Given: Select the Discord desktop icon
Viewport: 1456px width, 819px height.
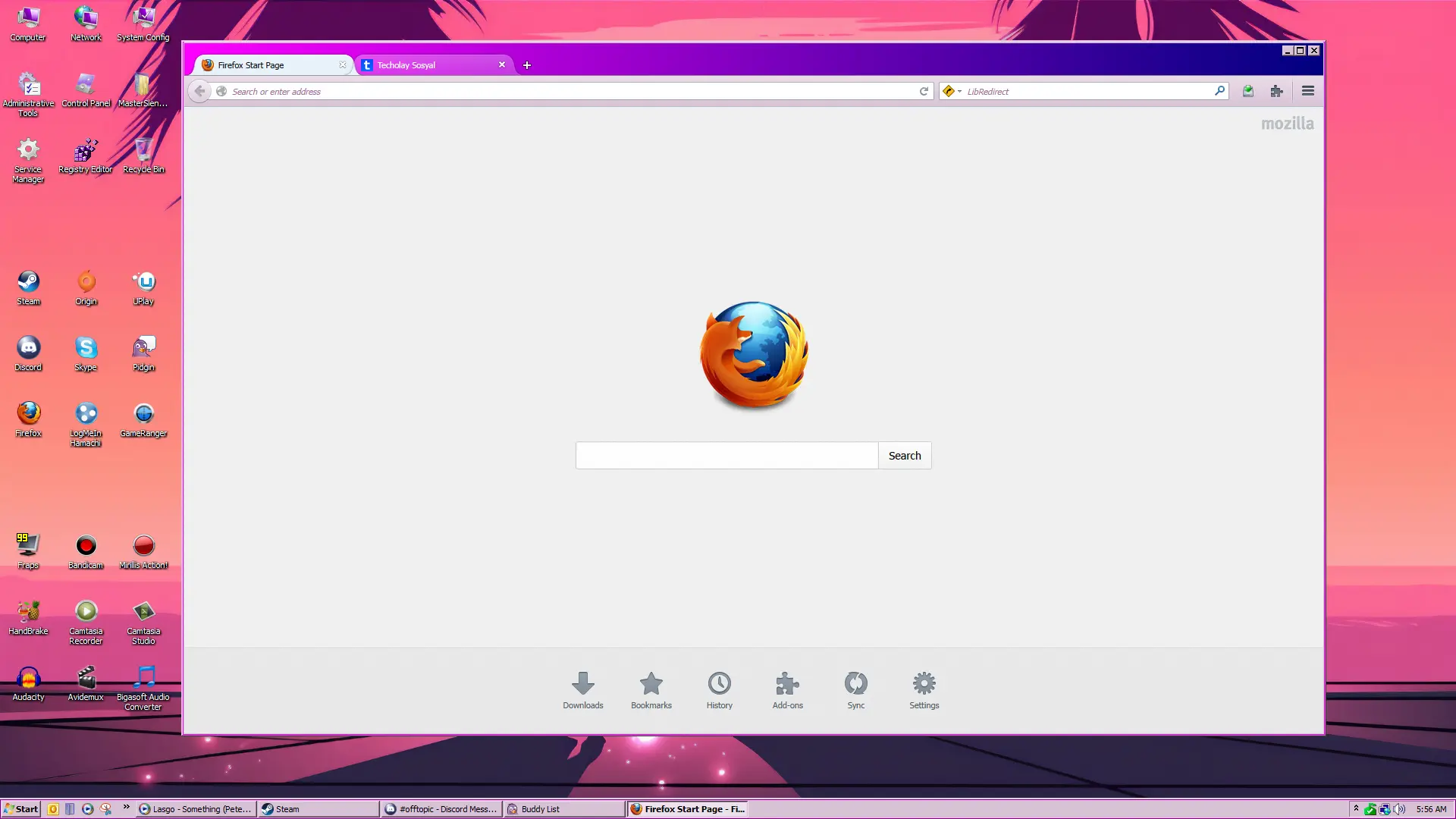Looking at the screenshot, I should [28, 354].
